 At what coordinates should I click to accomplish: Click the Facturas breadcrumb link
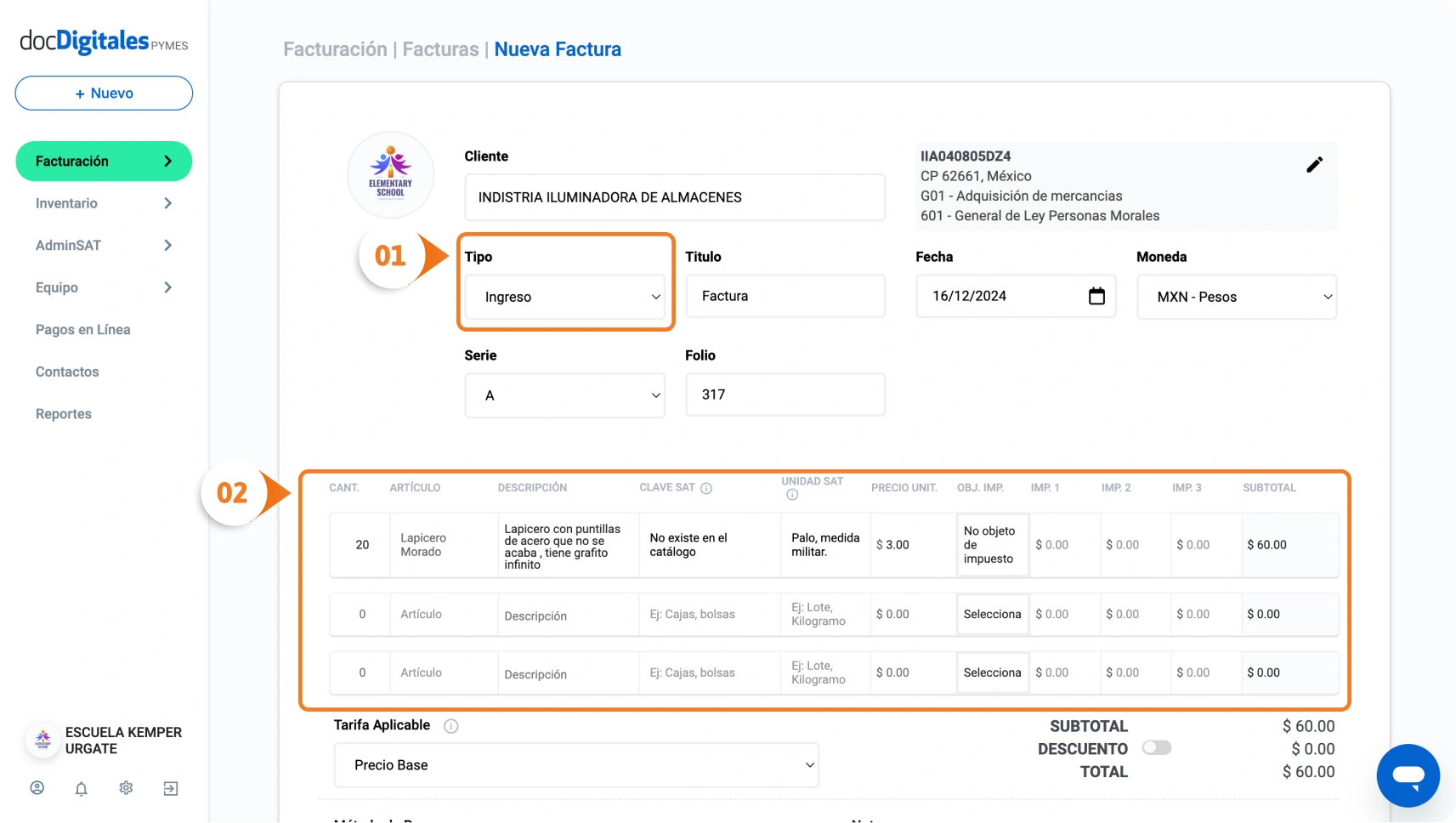click(x=440, y=49)
